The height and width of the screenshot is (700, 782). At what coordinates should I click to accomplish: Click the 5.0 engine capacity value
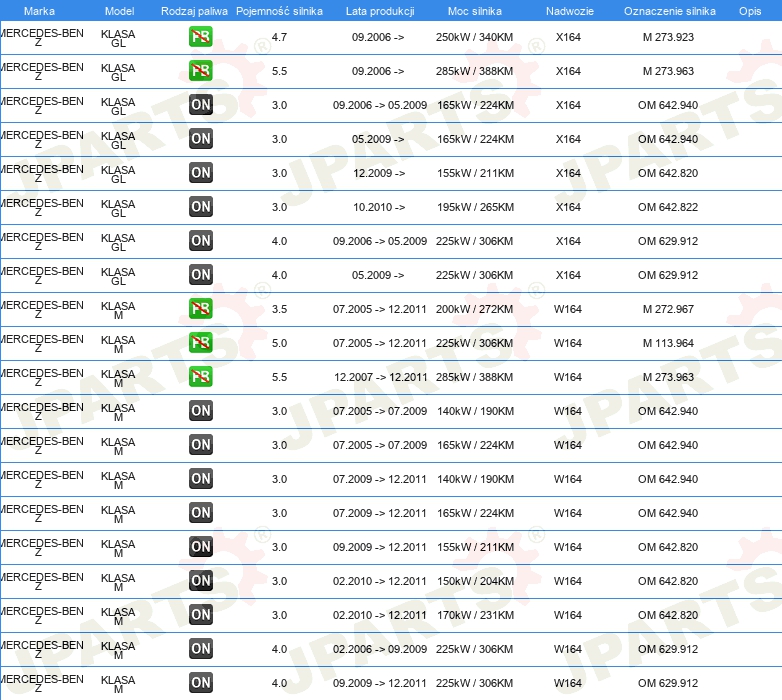[x=279, y=343]
